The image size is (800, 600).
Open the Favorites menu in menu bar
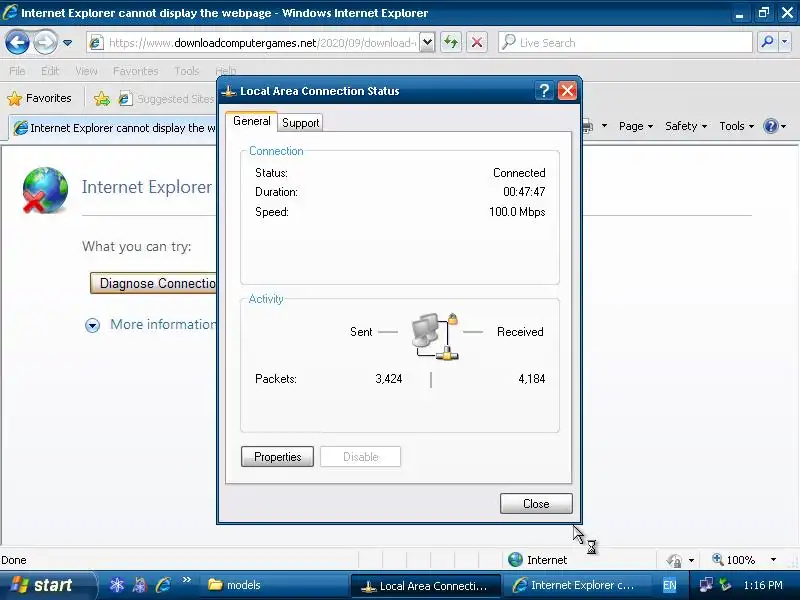click(136, 71)
